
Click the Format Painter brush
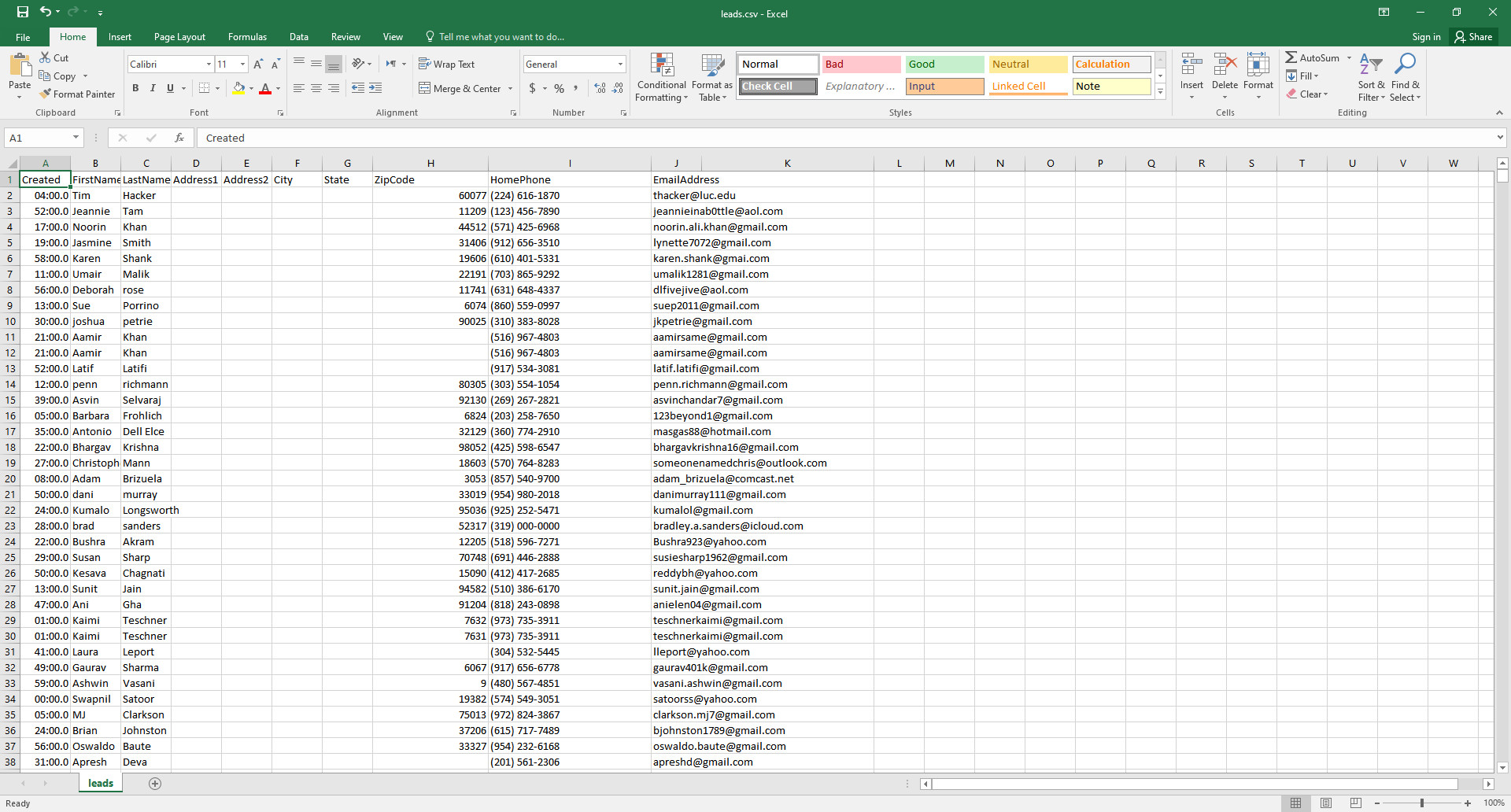77,94
